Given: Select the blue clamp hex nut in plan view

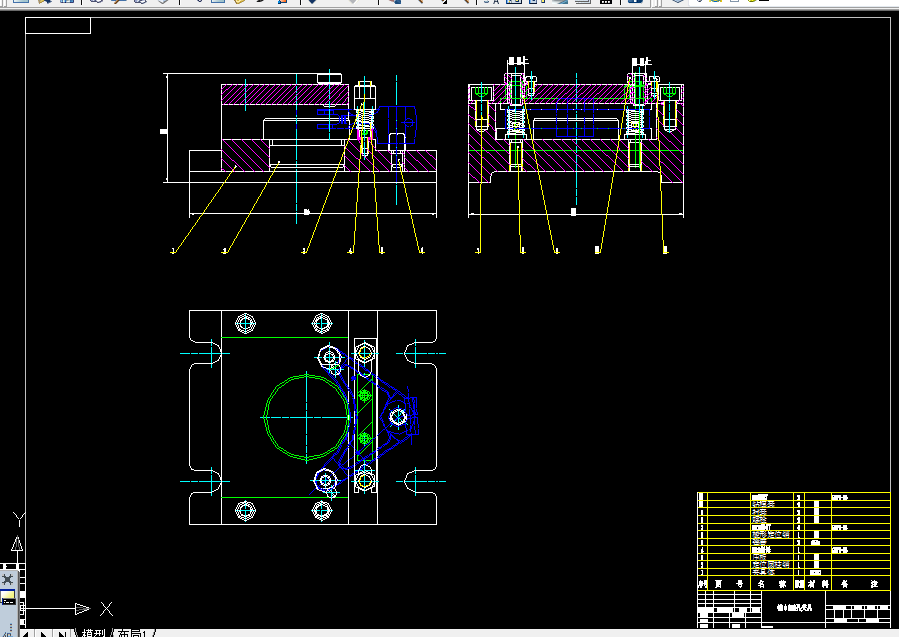Looking at the screenshot, I should tap(398, 417).
